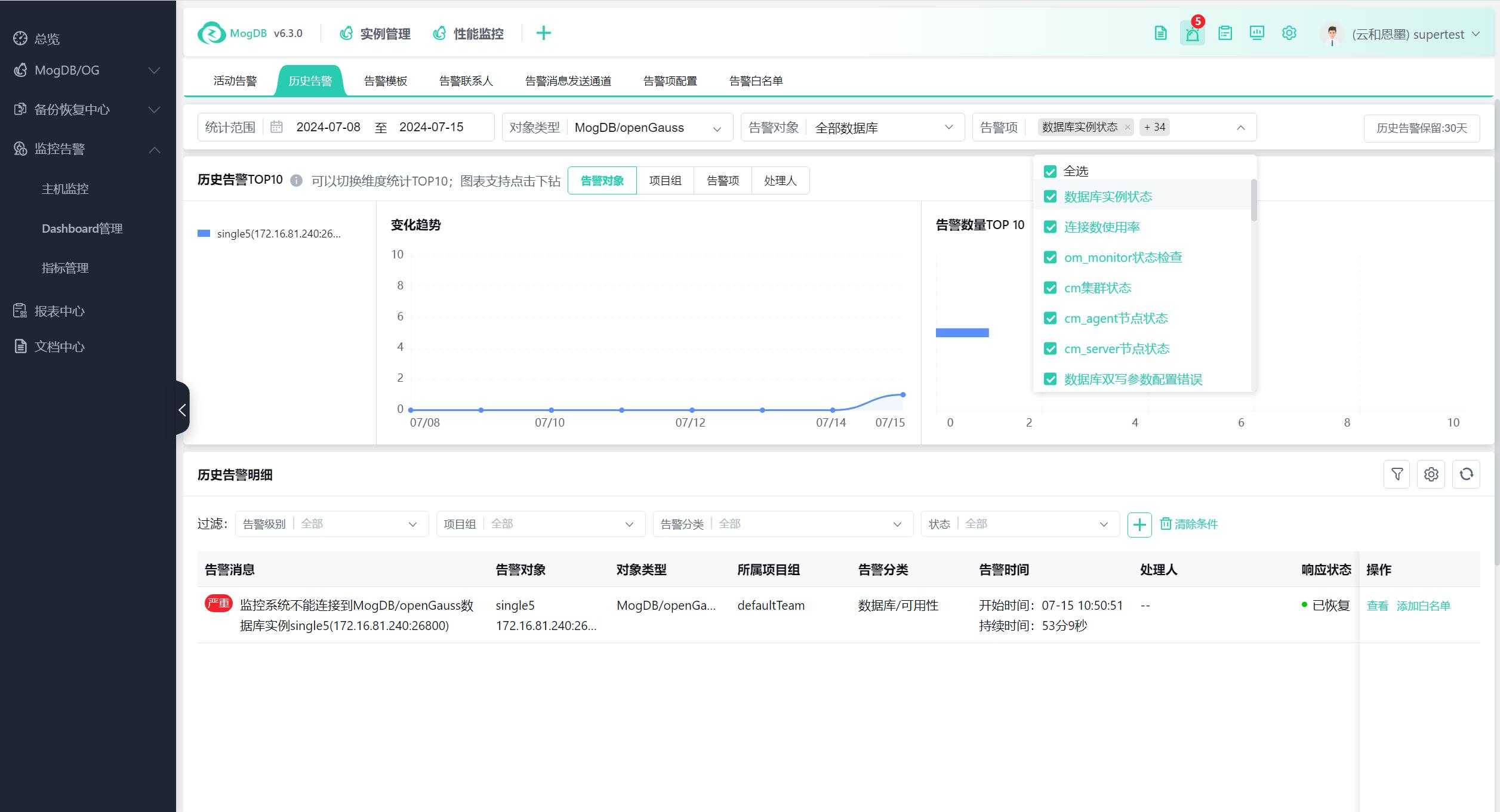The width and height of the screenshot is (1500, 812).
Task: Uncheck cm集群状态 option
Action: click(x=1050, y=288)
